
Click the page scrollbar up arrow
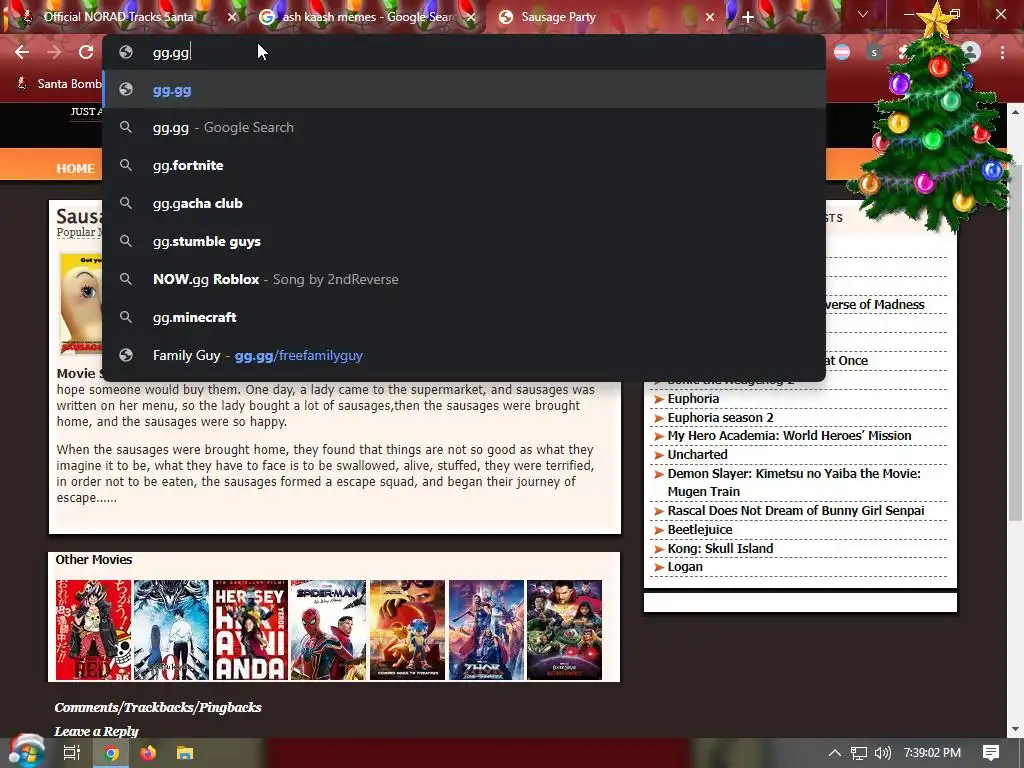coord(1016,112)
